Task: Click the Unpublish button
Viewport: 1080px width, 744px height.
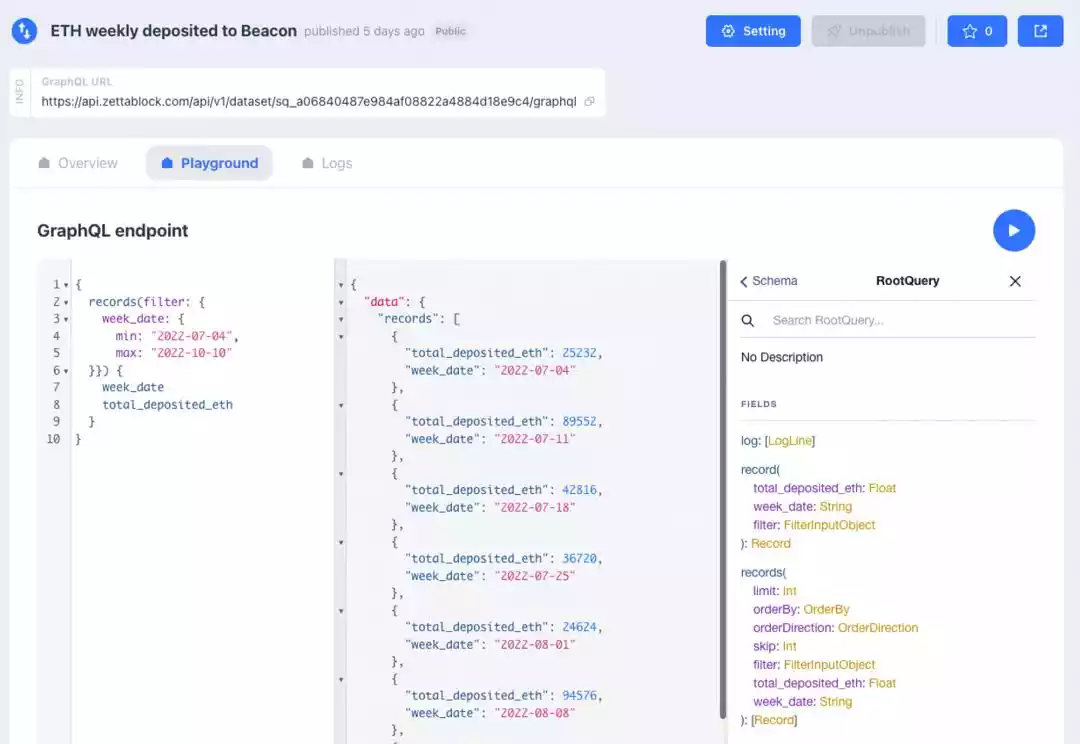Action: click(868, 31)
